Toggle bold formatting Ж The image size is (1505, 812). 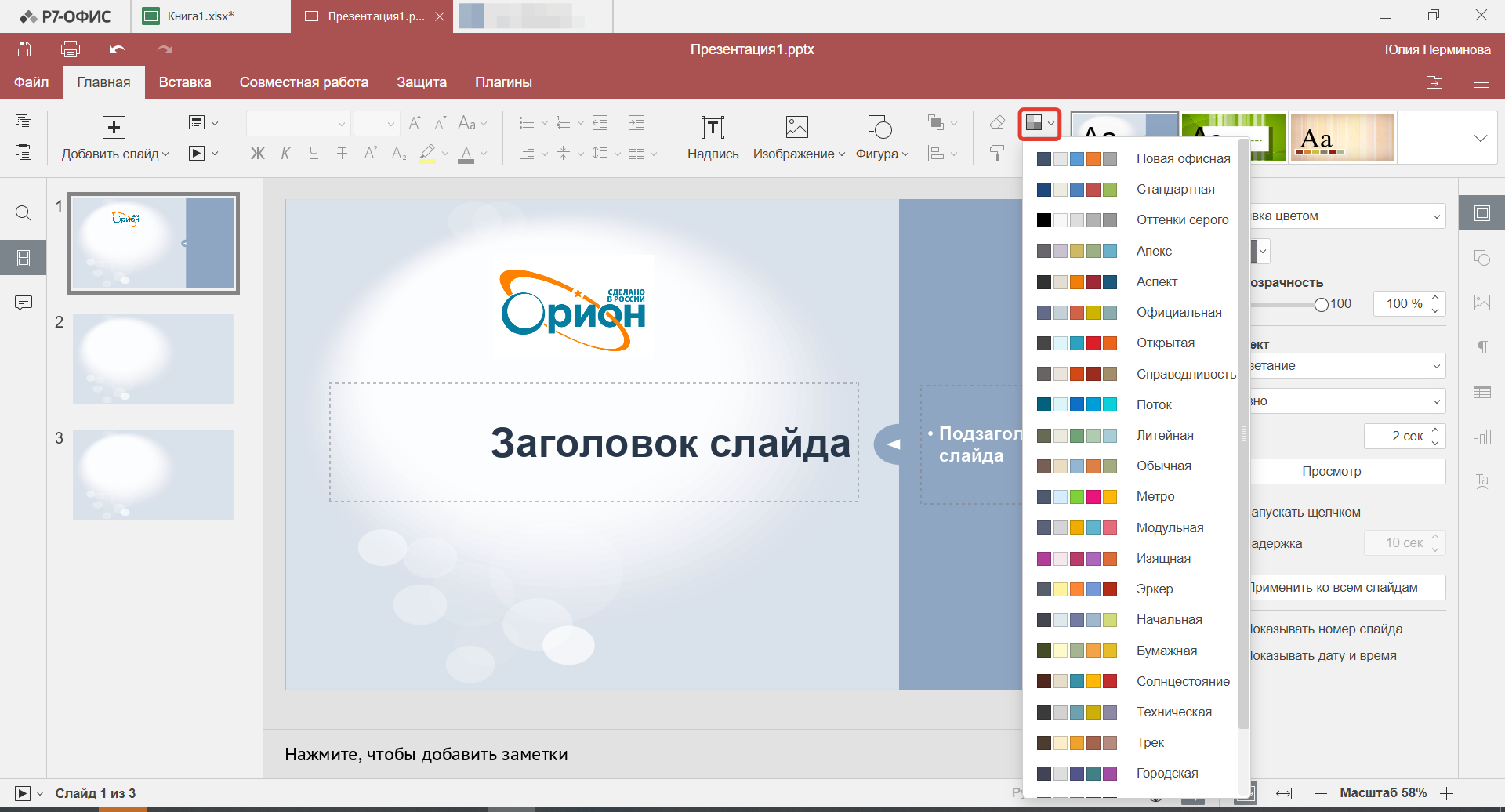[x=257, y=154]
